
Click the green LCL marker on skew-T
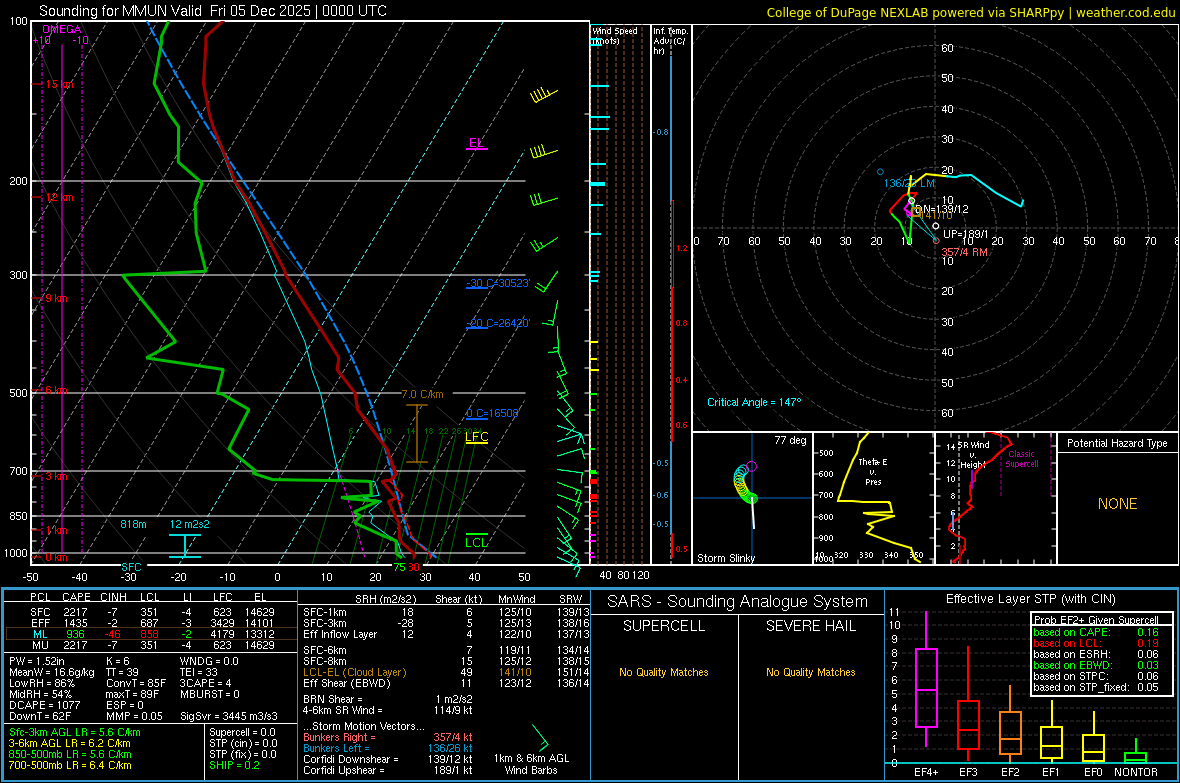click(x=476, y=541)
